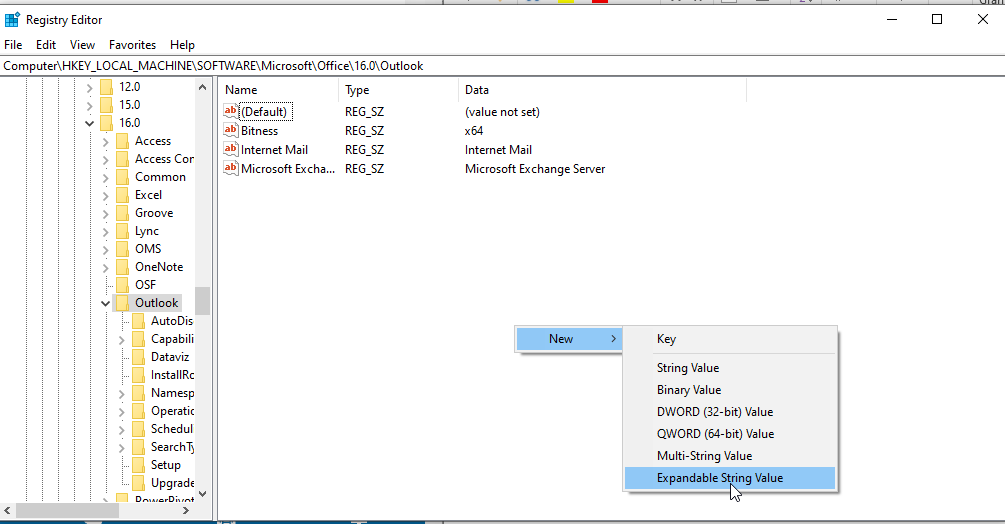Select the Access Cor key in tree

(163, 159)
